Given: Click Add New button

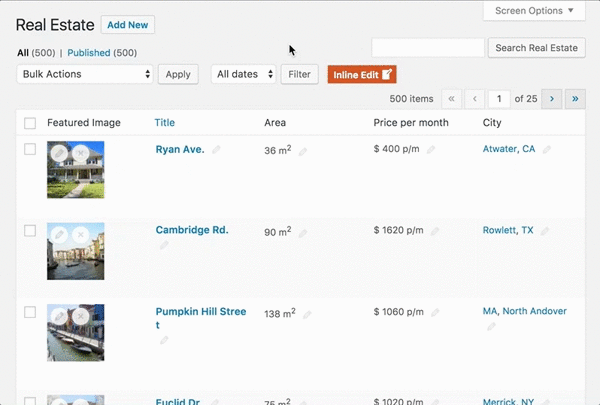Looking at the screenshot, I should click(128, 25).
